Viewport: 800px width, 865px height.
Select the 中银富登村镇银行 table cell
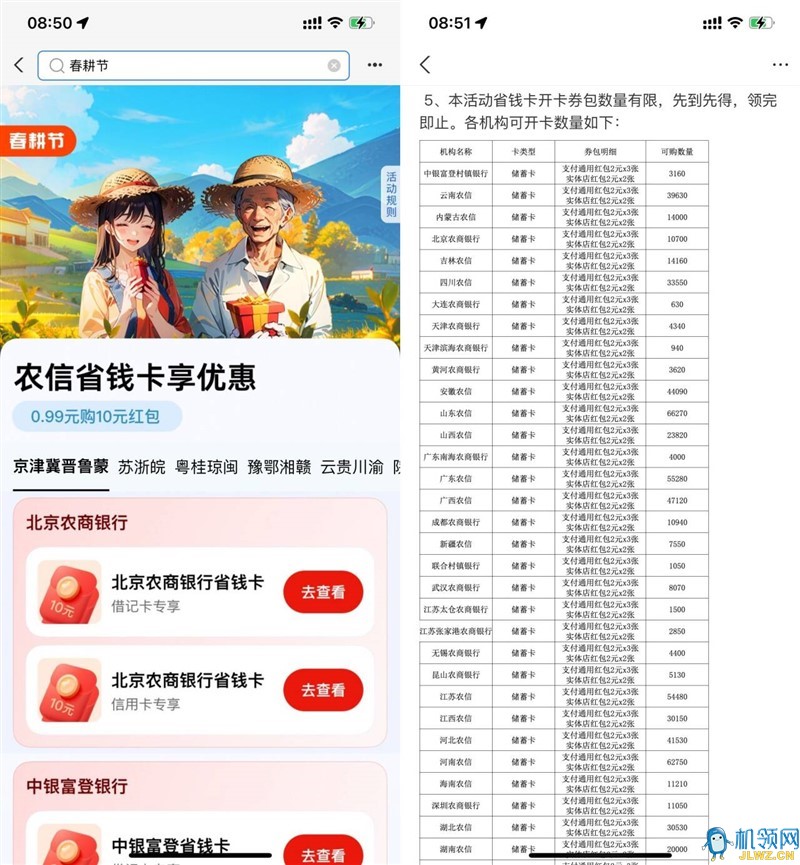[x=456, y=174]
